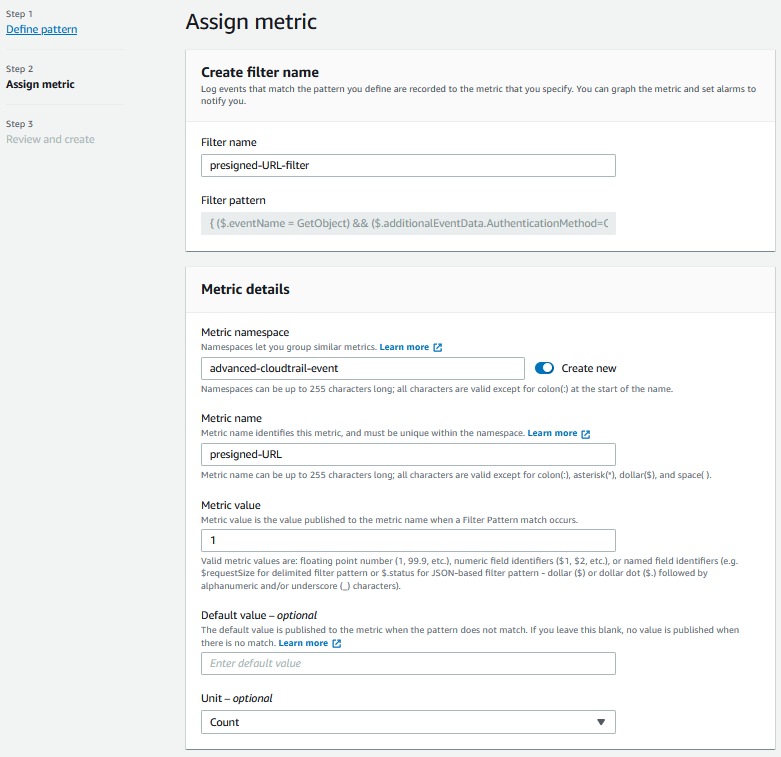Select the Assign metric step
The width and height of the screenshot is (781, 757).
point(40,84)
